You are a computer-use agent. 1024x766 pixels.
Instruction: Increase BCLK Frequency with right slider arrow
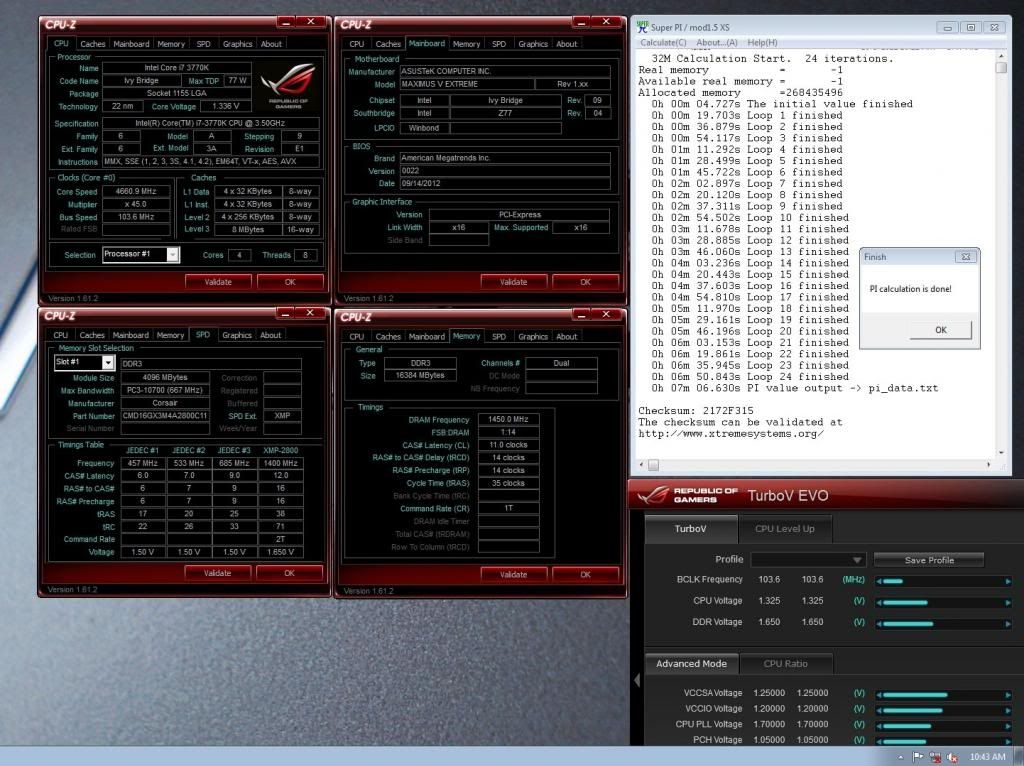pyautogui.click(x=1008, y=581)
